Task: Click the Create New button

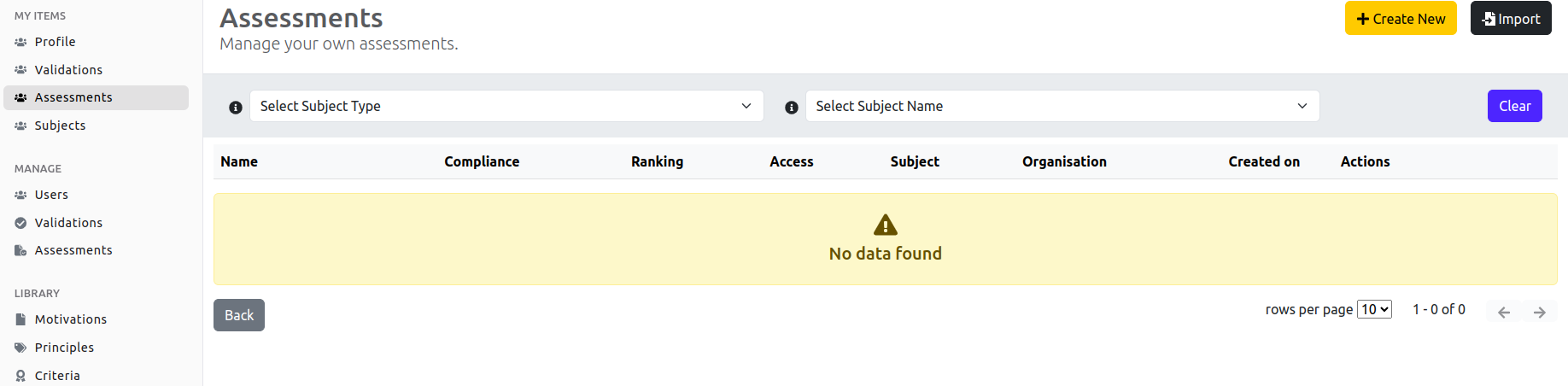Action: (1401, 19)
